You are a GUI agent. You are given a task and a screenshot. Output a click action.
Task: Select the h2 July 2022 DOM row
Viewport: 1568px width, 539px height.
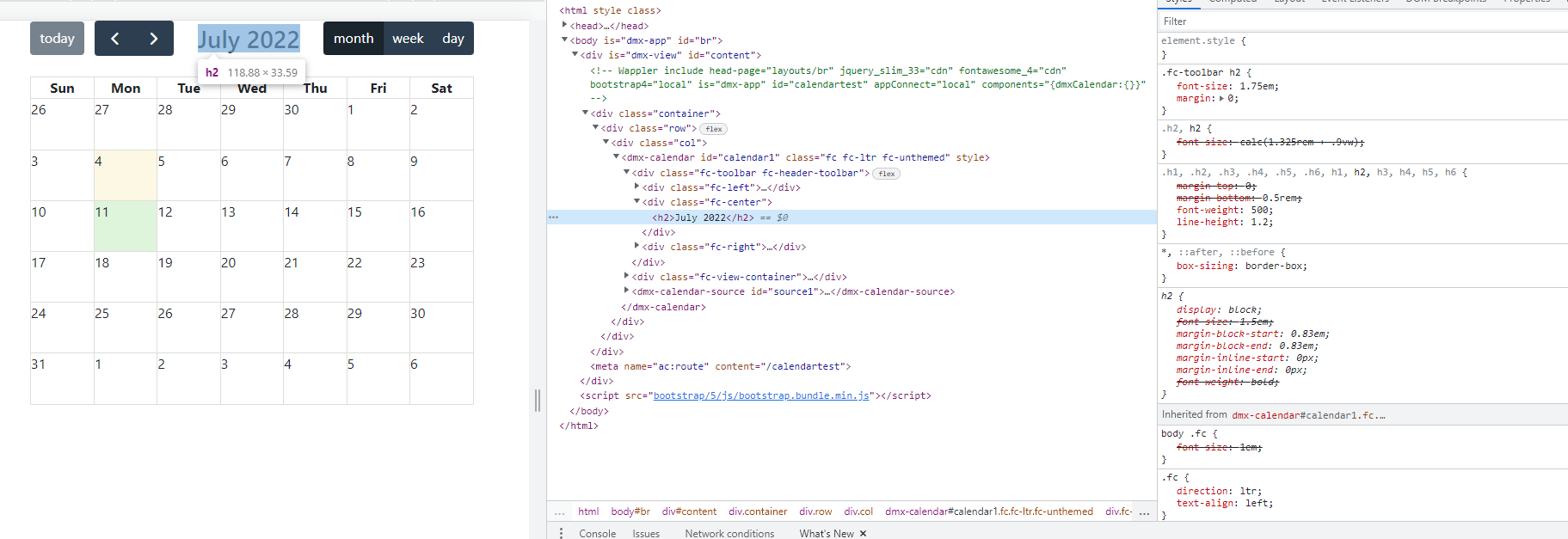click(852, 217)
